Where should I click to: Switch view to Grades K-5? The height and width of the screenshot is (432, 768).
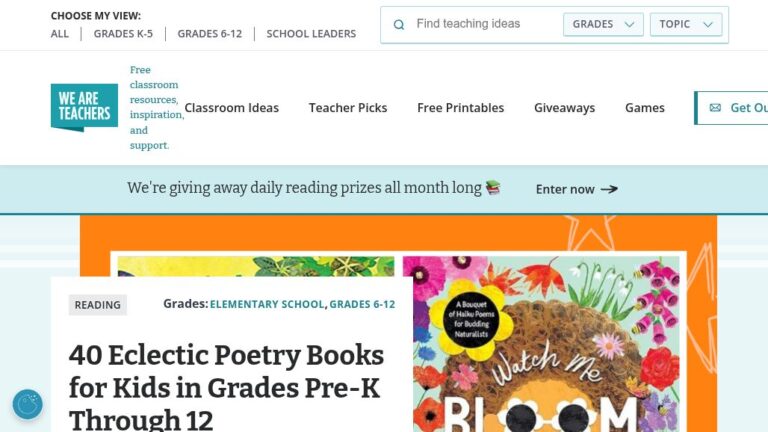(x=123, y=34)
